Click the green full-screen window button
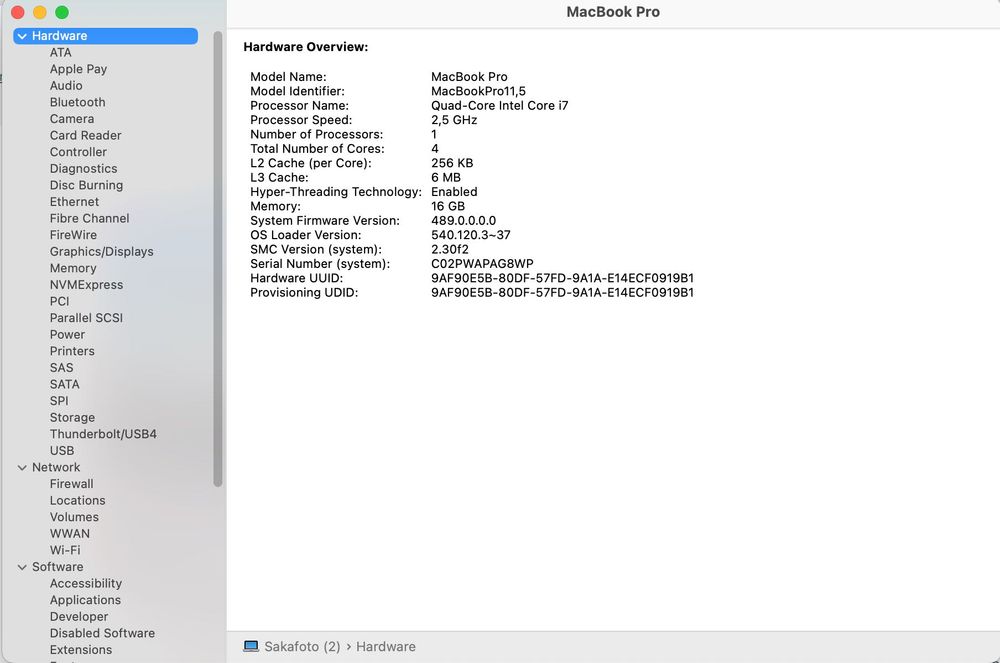The height and width of the screenshot is (663, 1000). (x=62, y=12)
